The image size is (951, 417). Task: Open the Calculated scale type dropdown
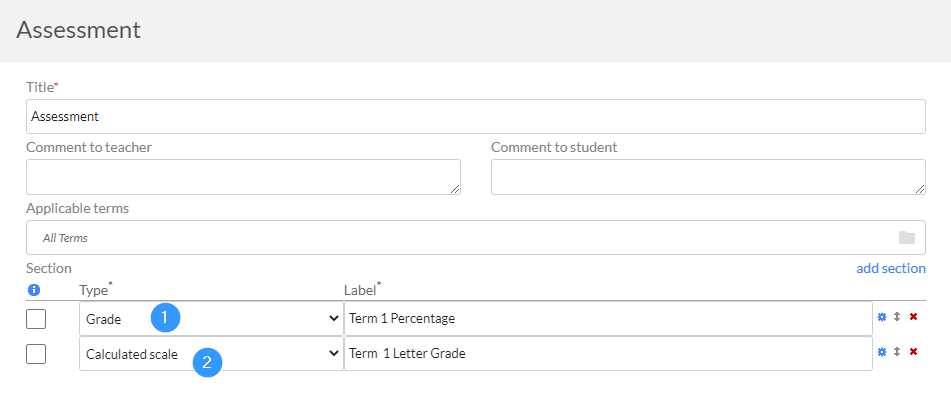pos(211,354)
